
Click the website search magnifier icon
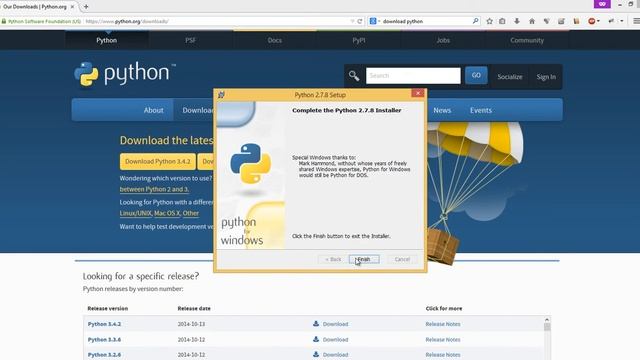[x=354, y=76]
